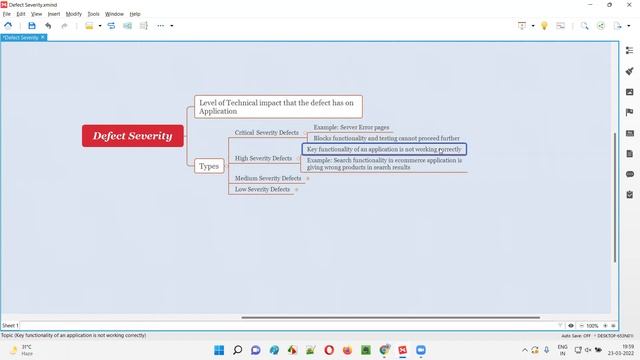Open the Tools menu
The image size is (640, 360).
pos(93,14)
